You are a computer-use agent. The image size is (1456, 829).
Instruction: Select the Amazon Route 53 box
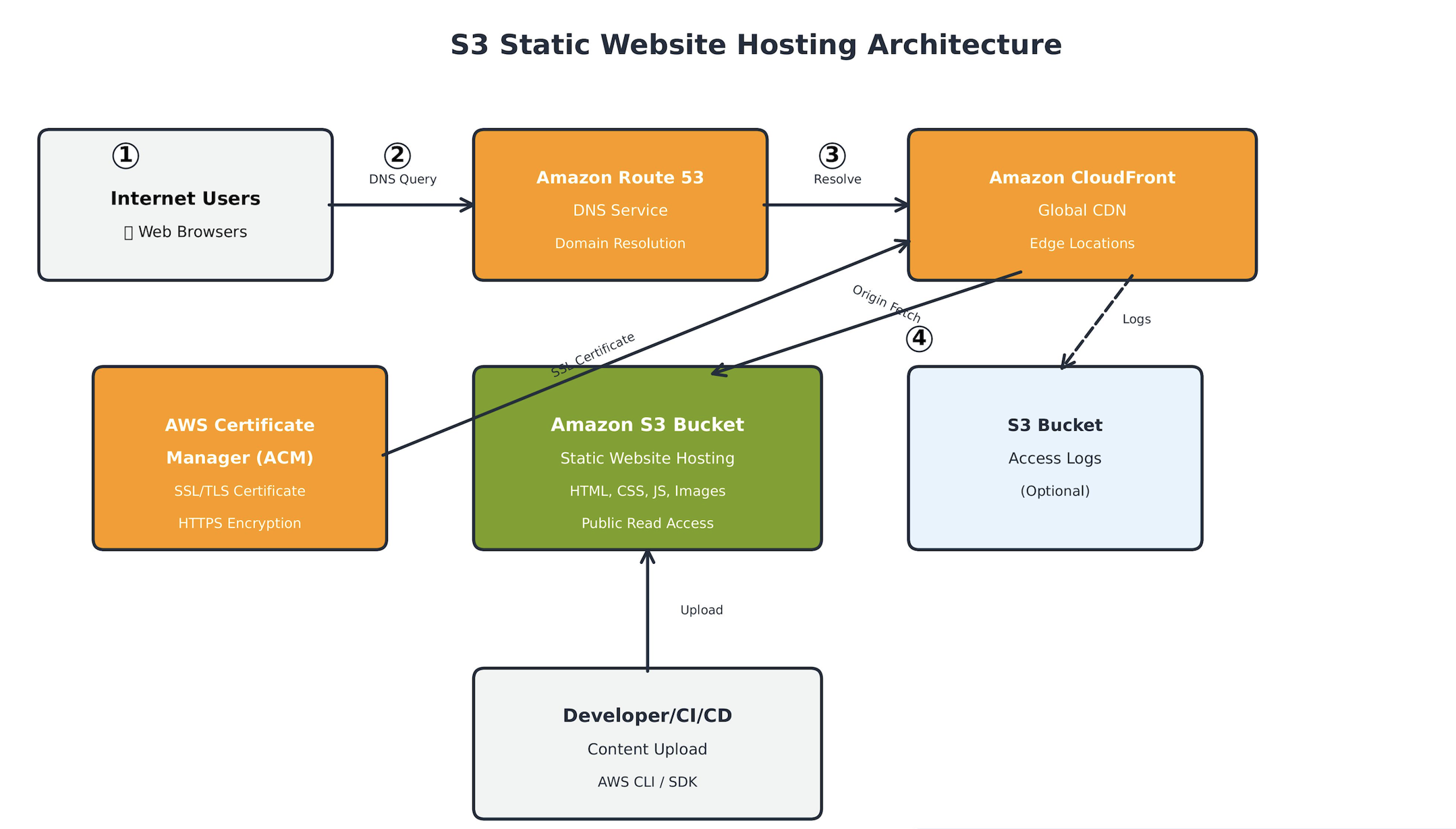tap(619, 202)
